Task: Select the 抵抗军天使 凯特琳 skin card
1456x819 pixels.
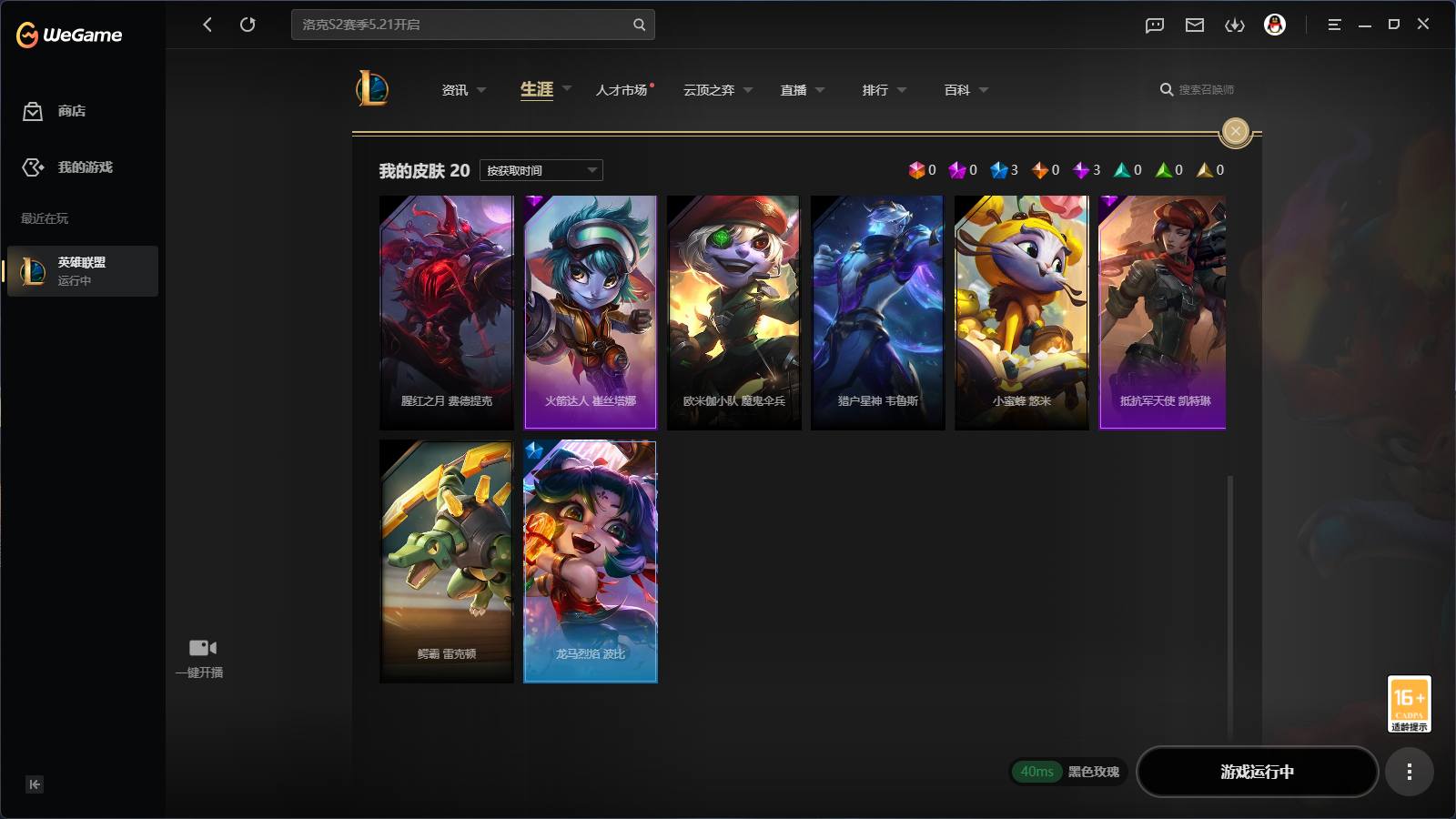Action: [x=1163, y=312]
